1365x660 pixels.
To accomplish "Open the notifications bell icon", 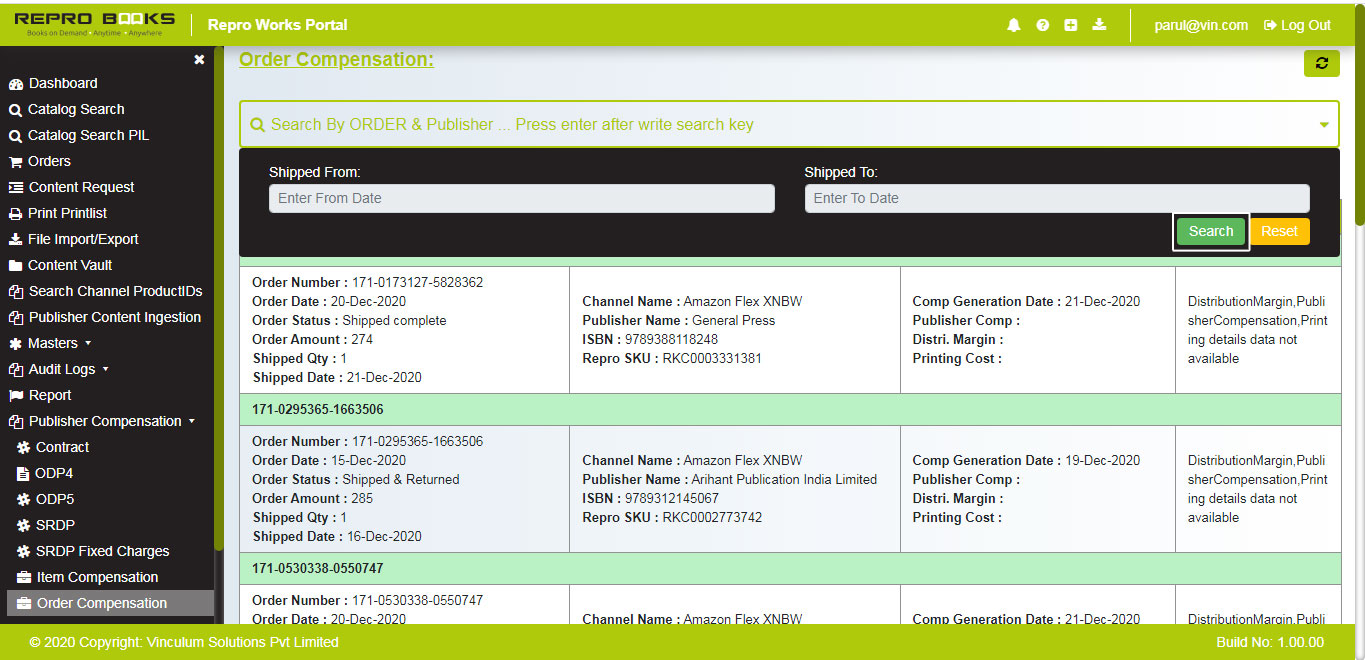I will (x=1013, y=24).
